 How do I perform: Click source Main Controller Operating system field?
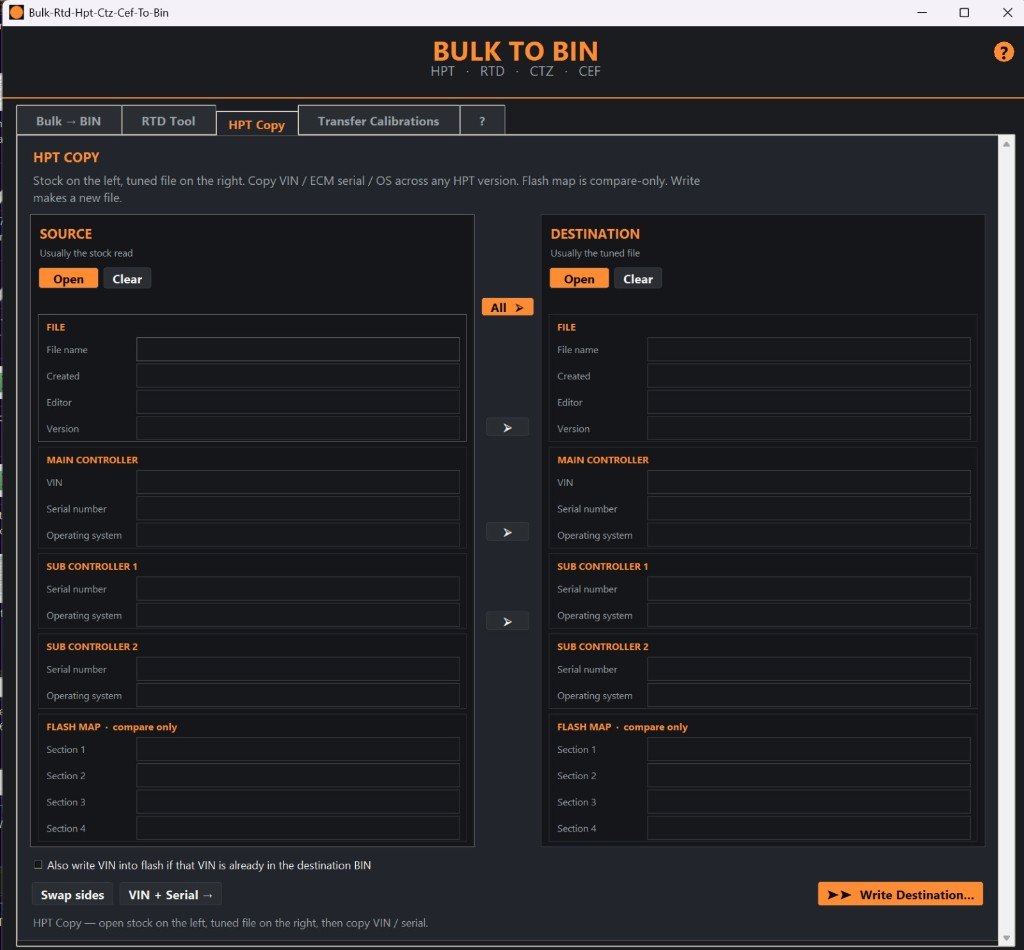coord(298,535)
